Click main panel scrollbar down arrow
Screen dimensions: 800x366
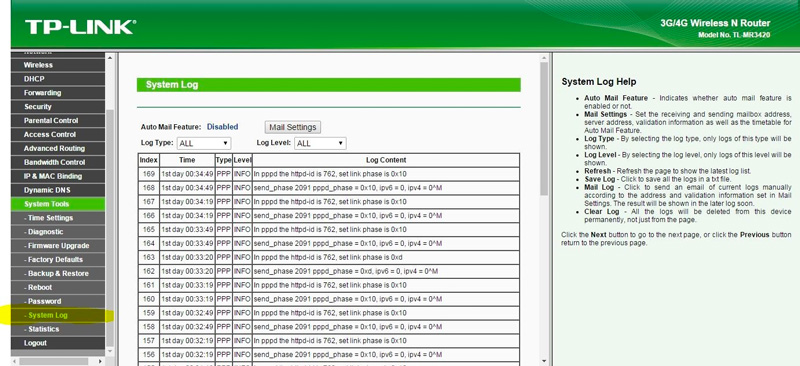click(543, 361)
